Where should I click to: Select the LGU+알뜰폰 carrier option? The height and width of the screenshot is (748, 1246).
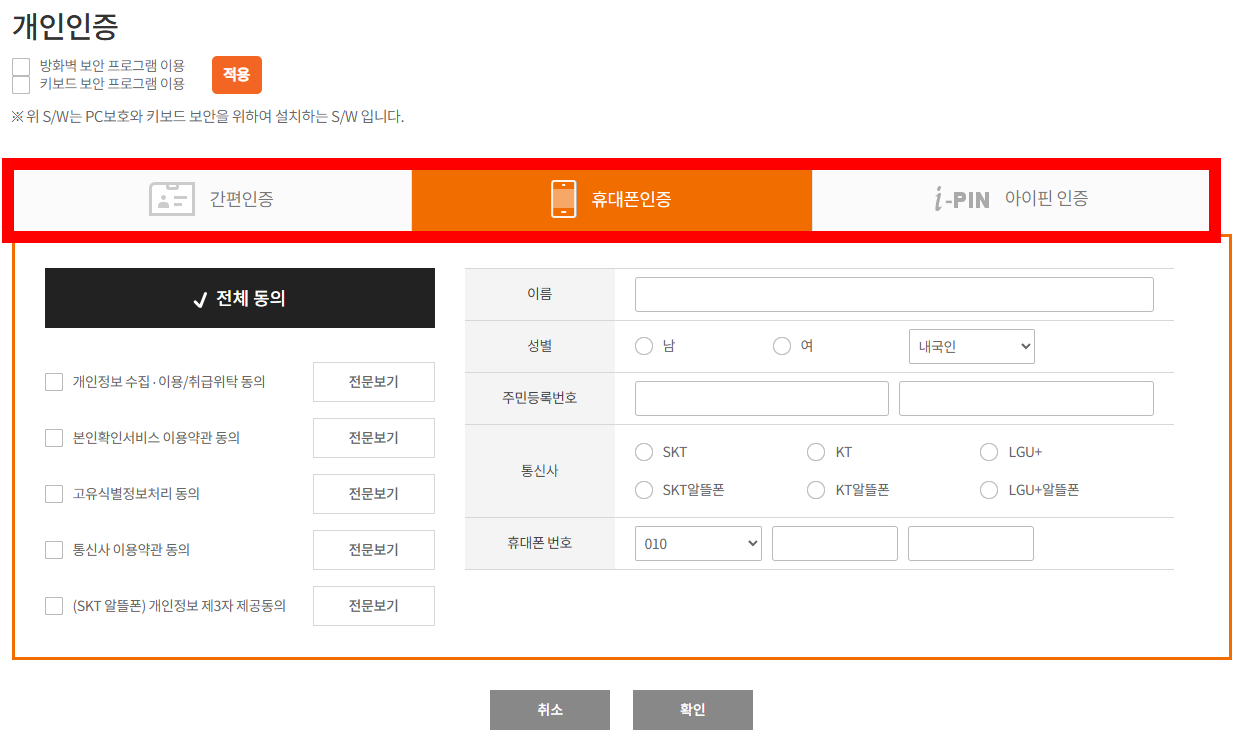[x=989, y=490]
